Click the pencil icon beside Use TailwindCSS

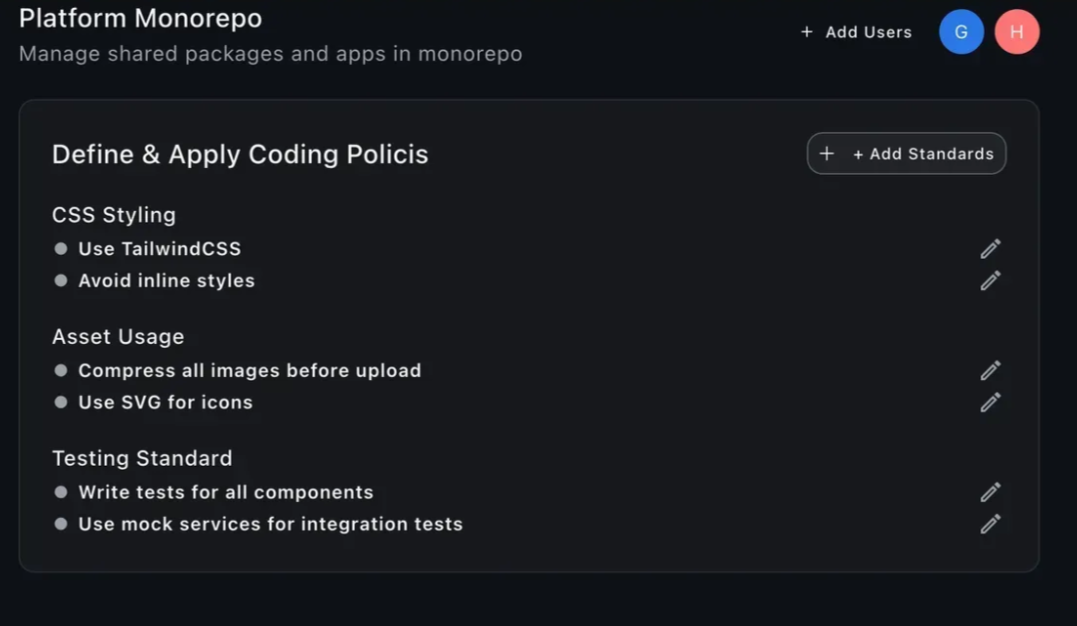point(990,249)
